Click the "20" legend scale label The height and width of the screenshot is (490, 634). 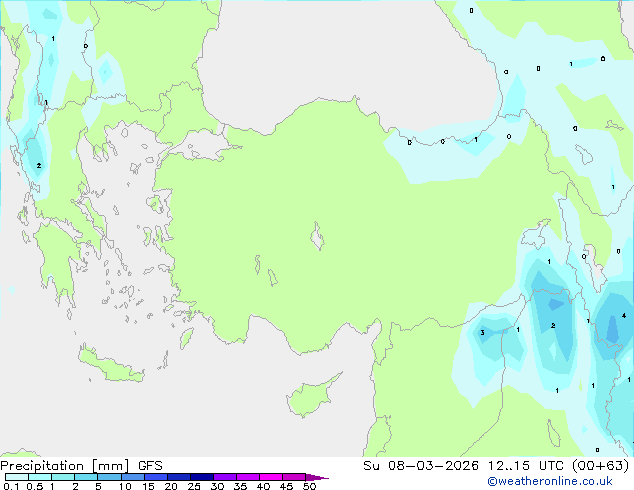[x=171, y=486]
